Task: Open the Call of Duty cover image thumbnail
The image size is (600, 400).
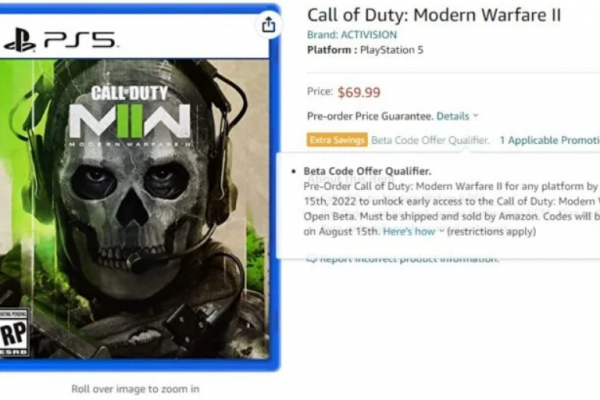Action: 135,187
